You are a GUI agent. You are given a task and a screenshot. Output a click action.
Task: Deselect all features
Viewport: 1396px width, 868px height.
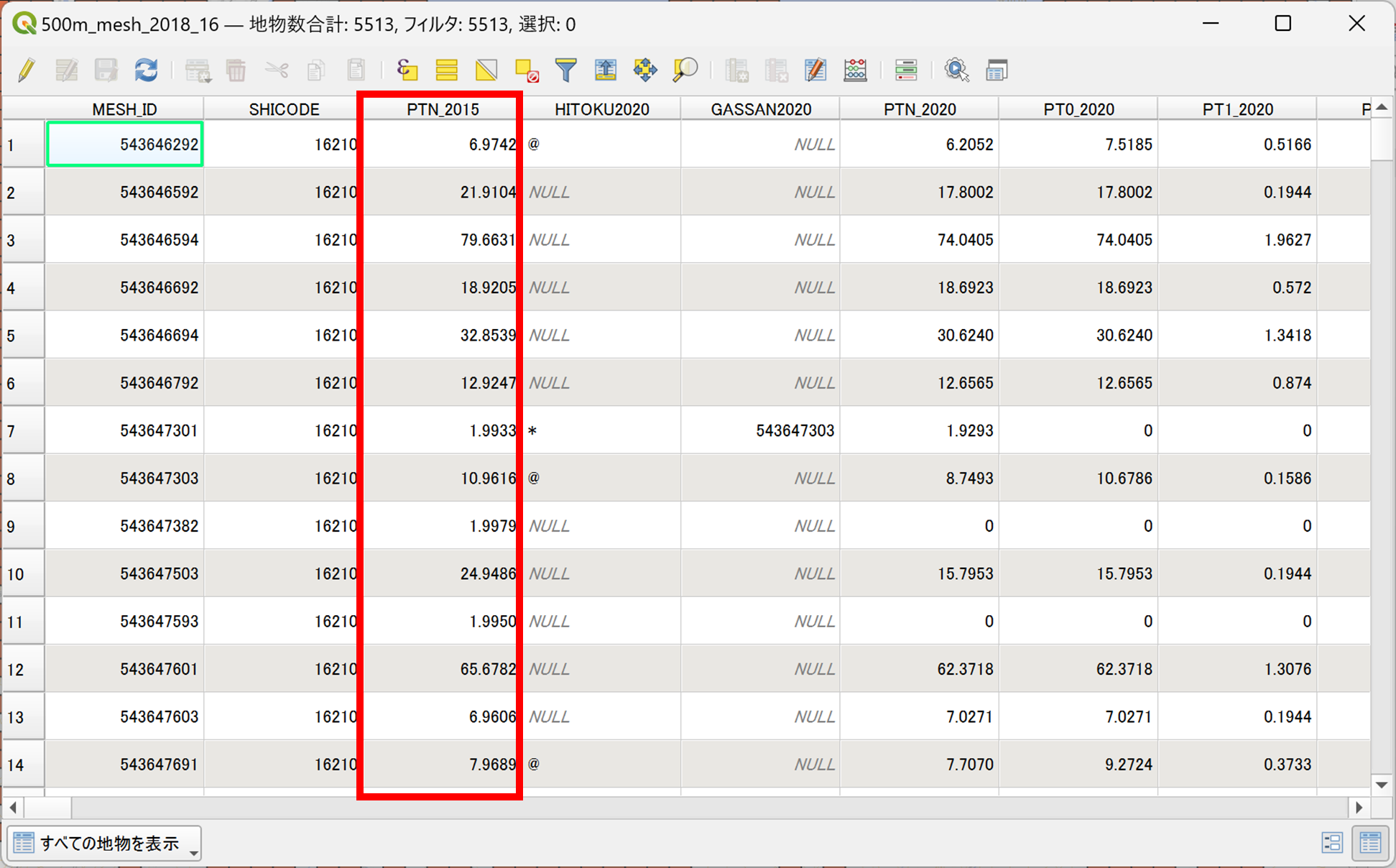(527, 70)
